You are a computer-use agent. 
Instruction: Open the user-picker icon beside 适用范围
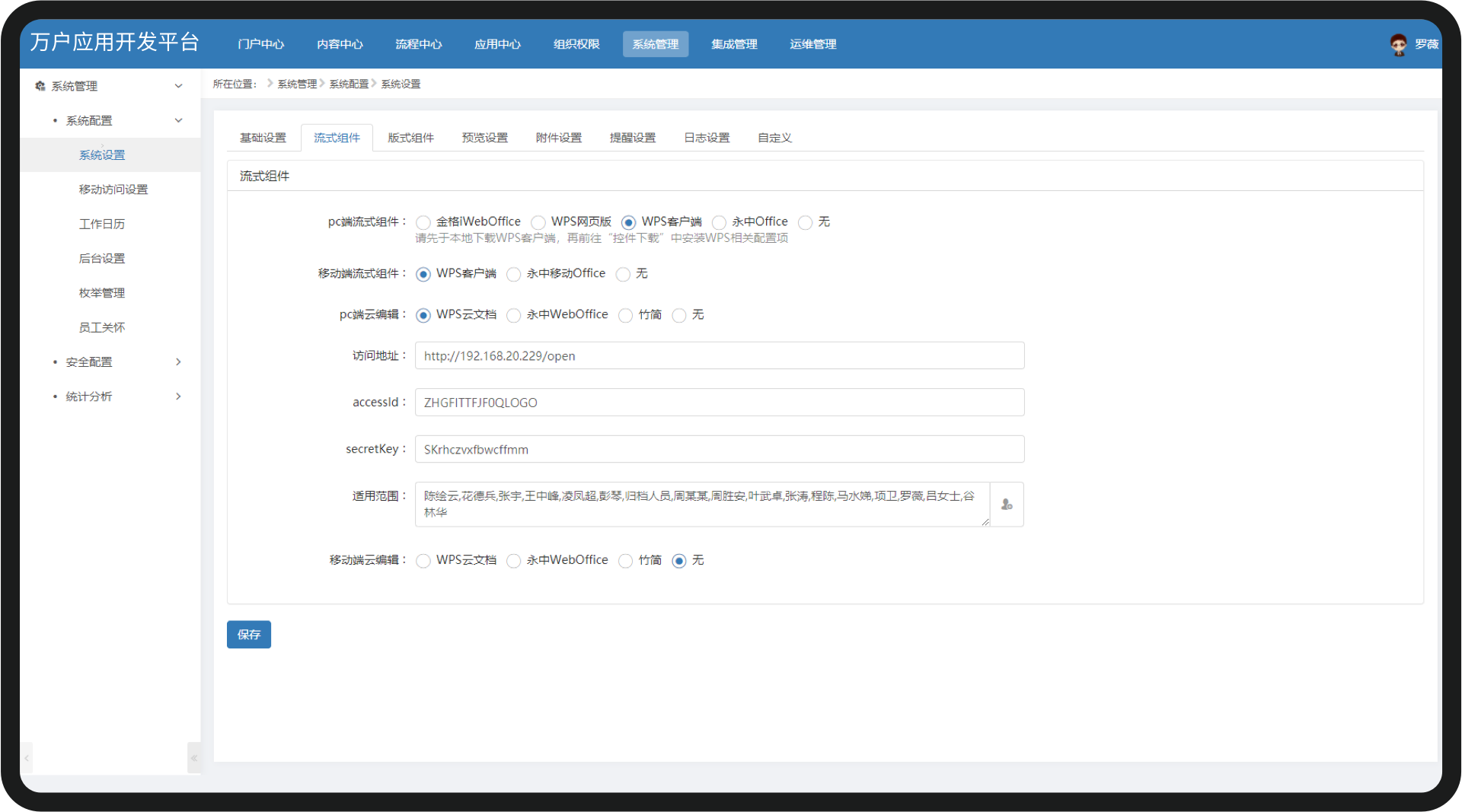pyautogui.click(x=1007, y=505)
